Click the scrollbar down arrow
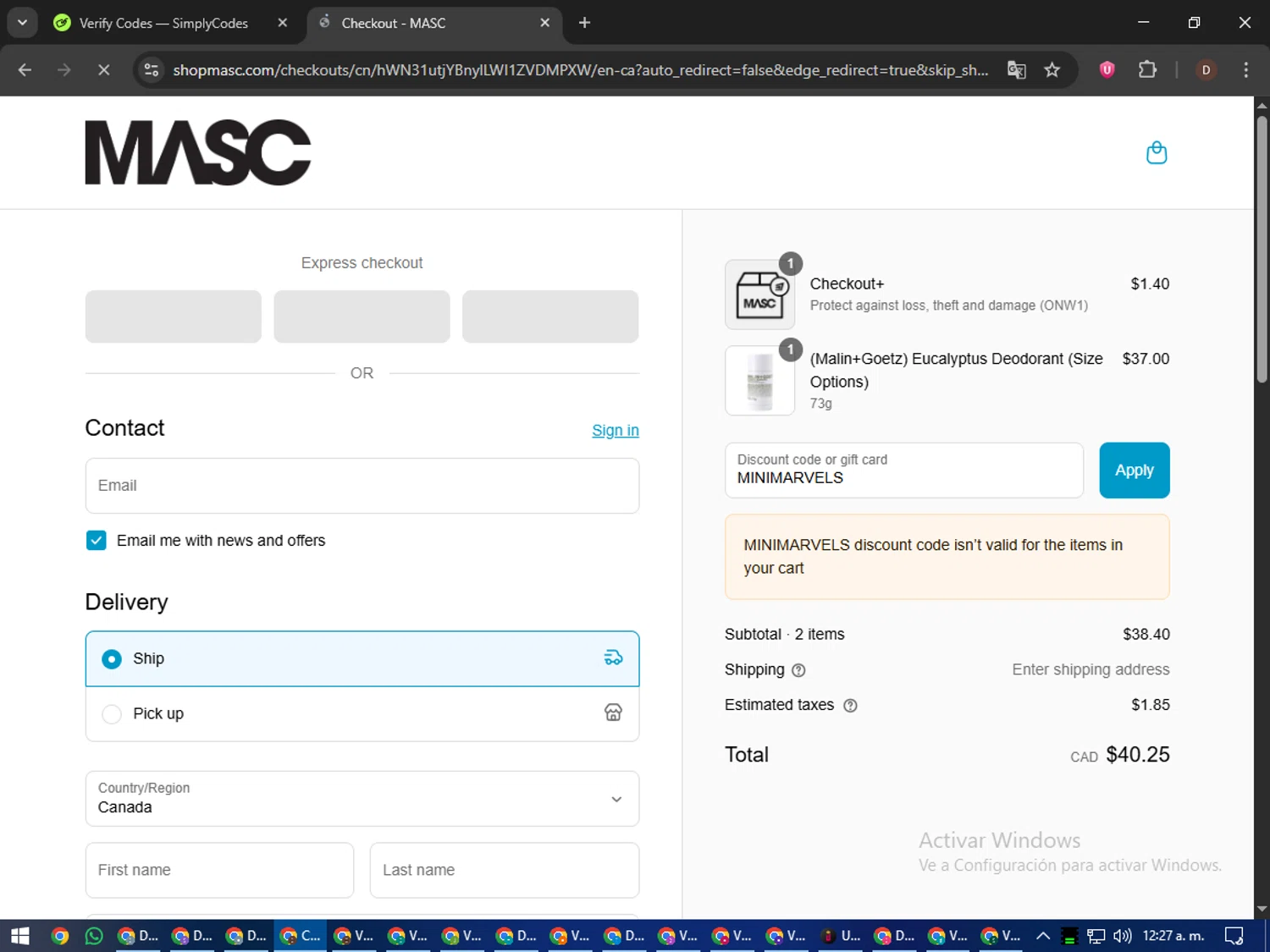 pyautogui.click(x=1262, y=909)
